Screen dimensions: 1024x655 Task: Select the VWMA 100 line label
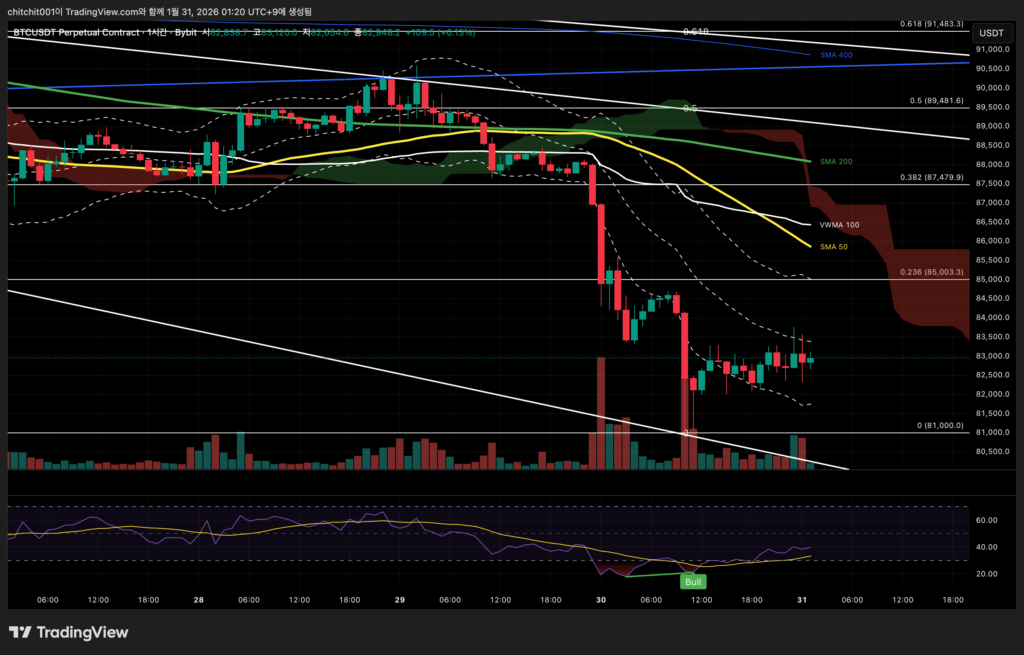click(x=839, y=225)
